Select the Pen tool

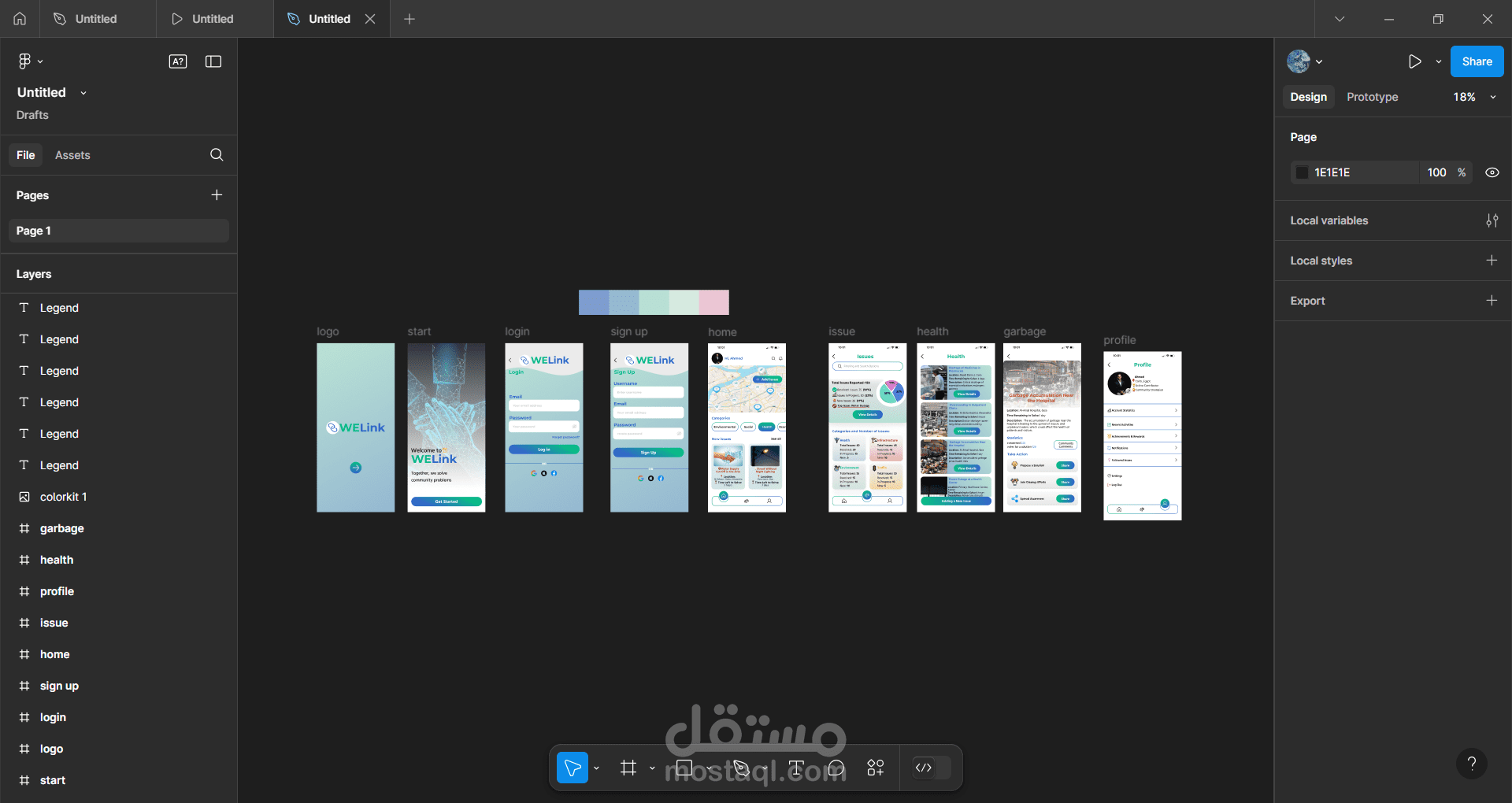740,768
